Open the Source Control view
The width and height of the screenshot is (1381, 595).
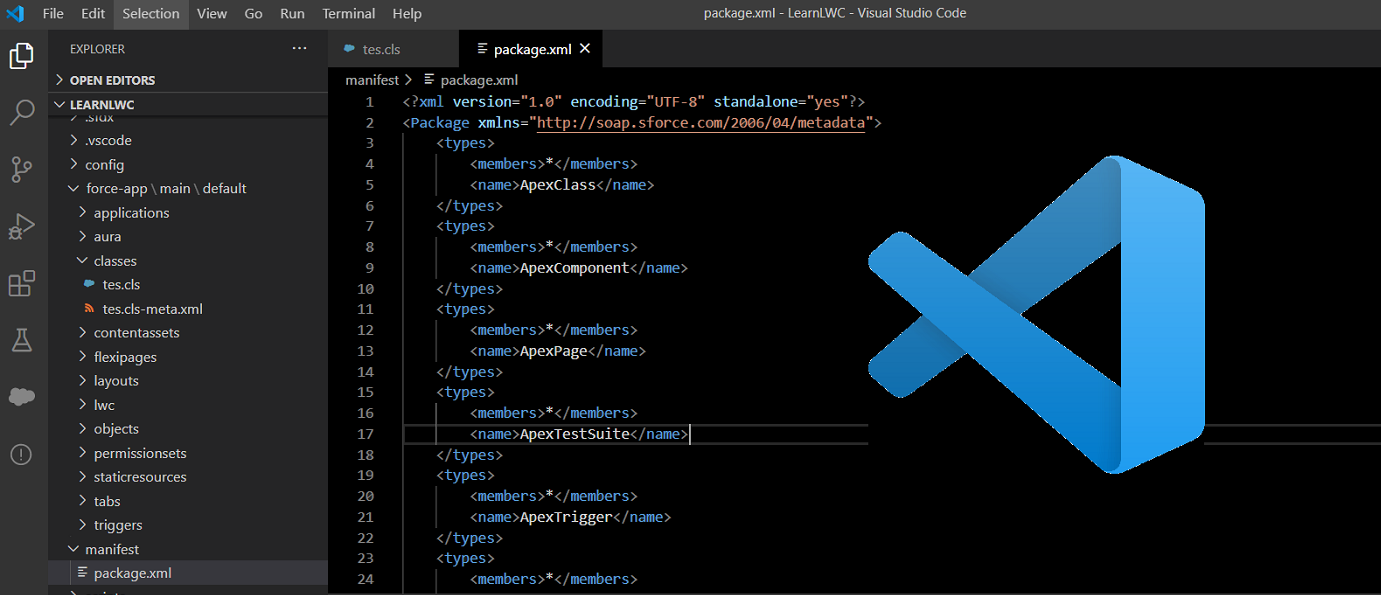point(21,169)
